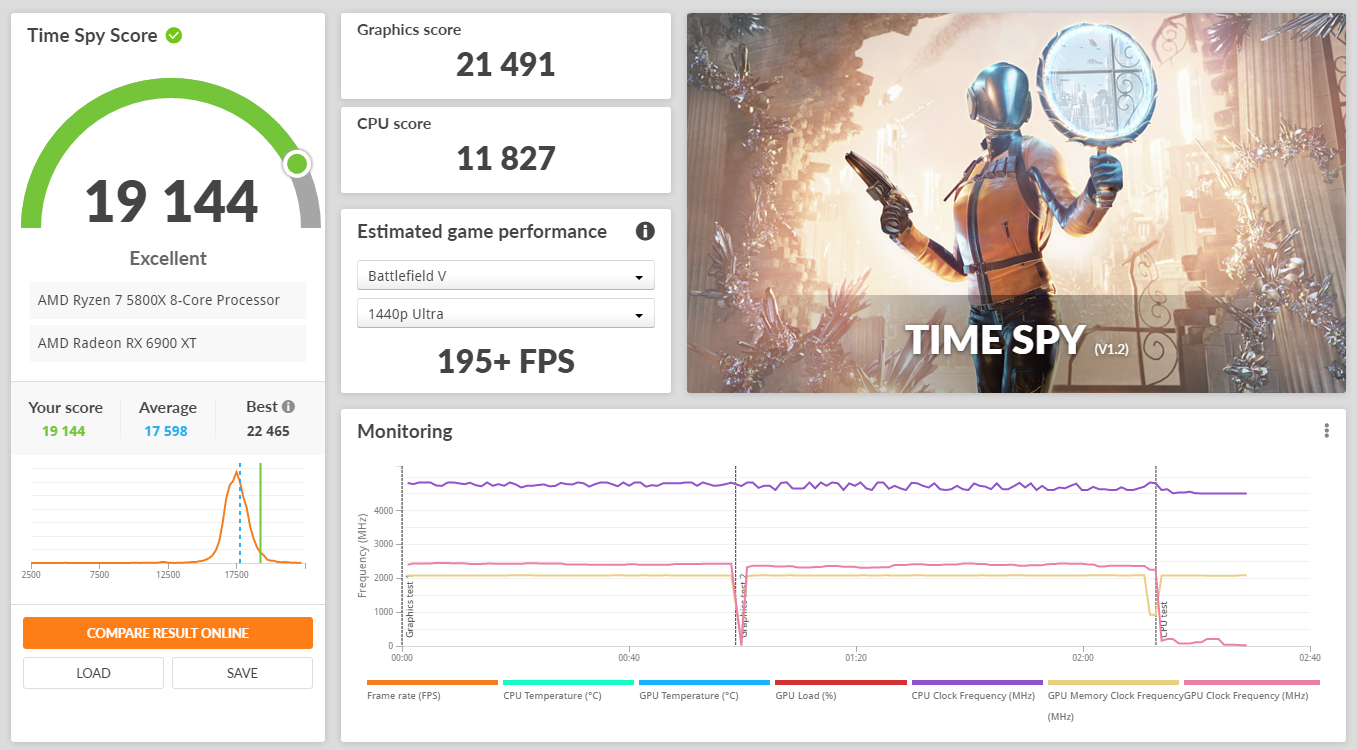Screen dimensions: 1357x750
Task: Click the CPU test marker in the monitoring chart
Action: pos(1164,620)
